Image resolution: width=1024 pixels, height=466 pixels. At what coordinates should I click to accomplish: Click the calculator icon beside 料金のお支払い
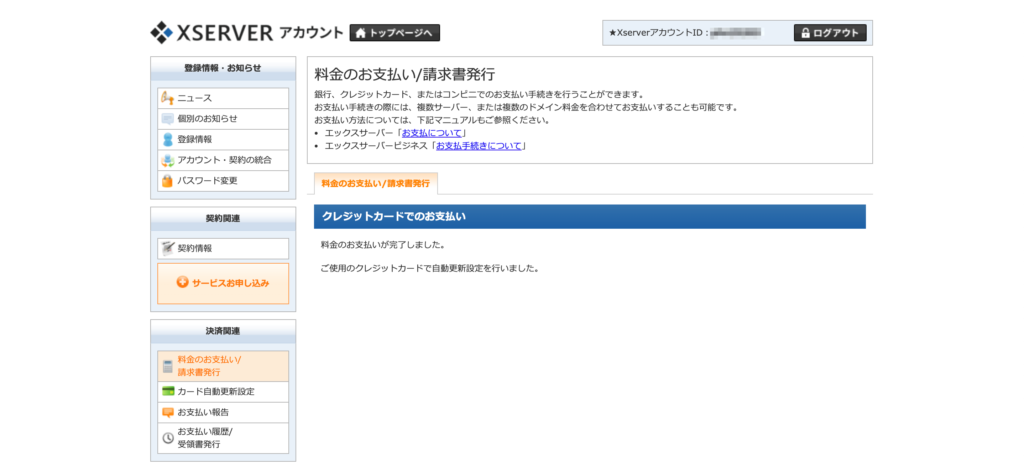click(x=168, y=366)
